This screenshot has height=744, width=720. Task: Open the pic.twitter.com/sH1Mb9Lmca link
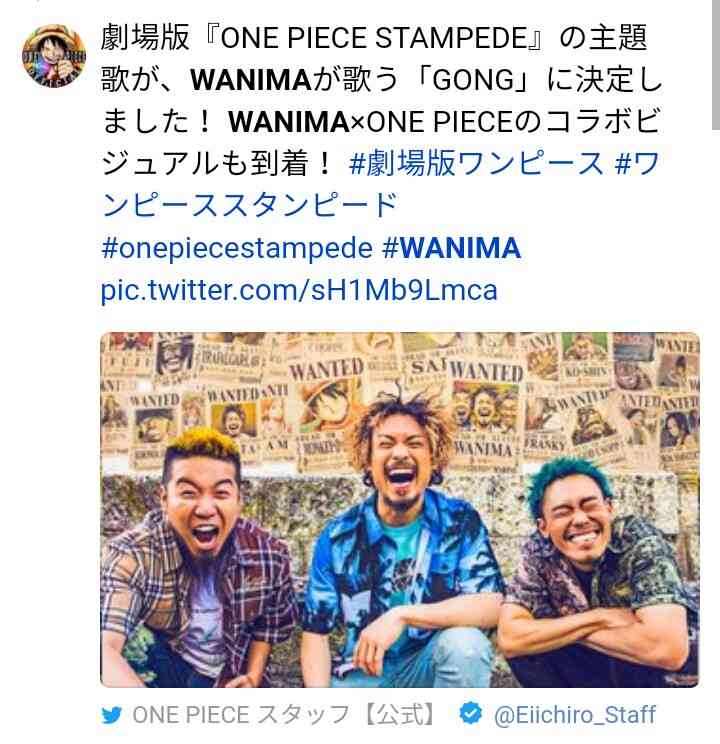click(299, 290)
